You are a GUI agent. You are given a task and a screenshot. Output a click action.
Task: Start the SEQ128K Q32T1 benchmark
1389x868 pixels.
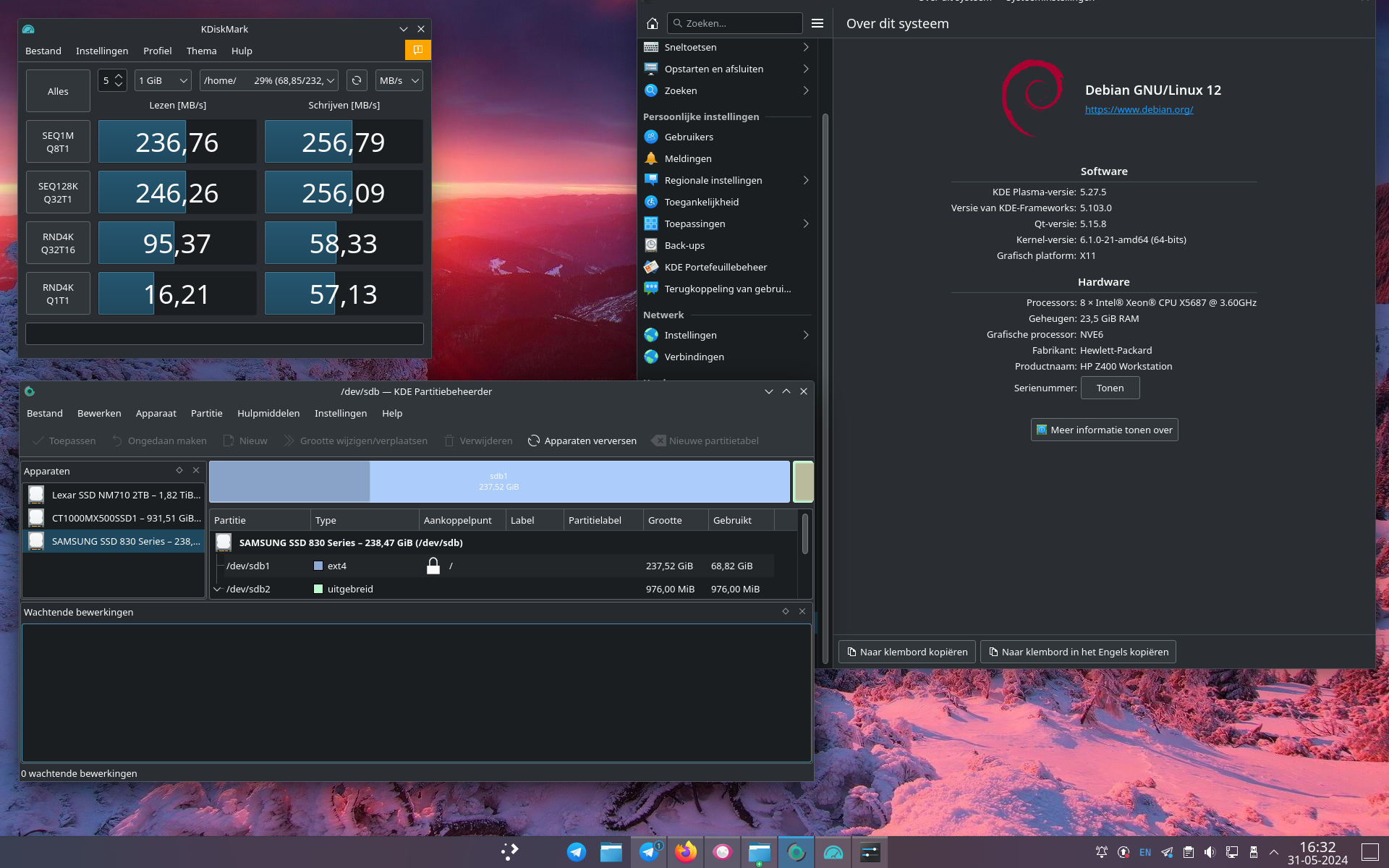[x=58, y=192]
